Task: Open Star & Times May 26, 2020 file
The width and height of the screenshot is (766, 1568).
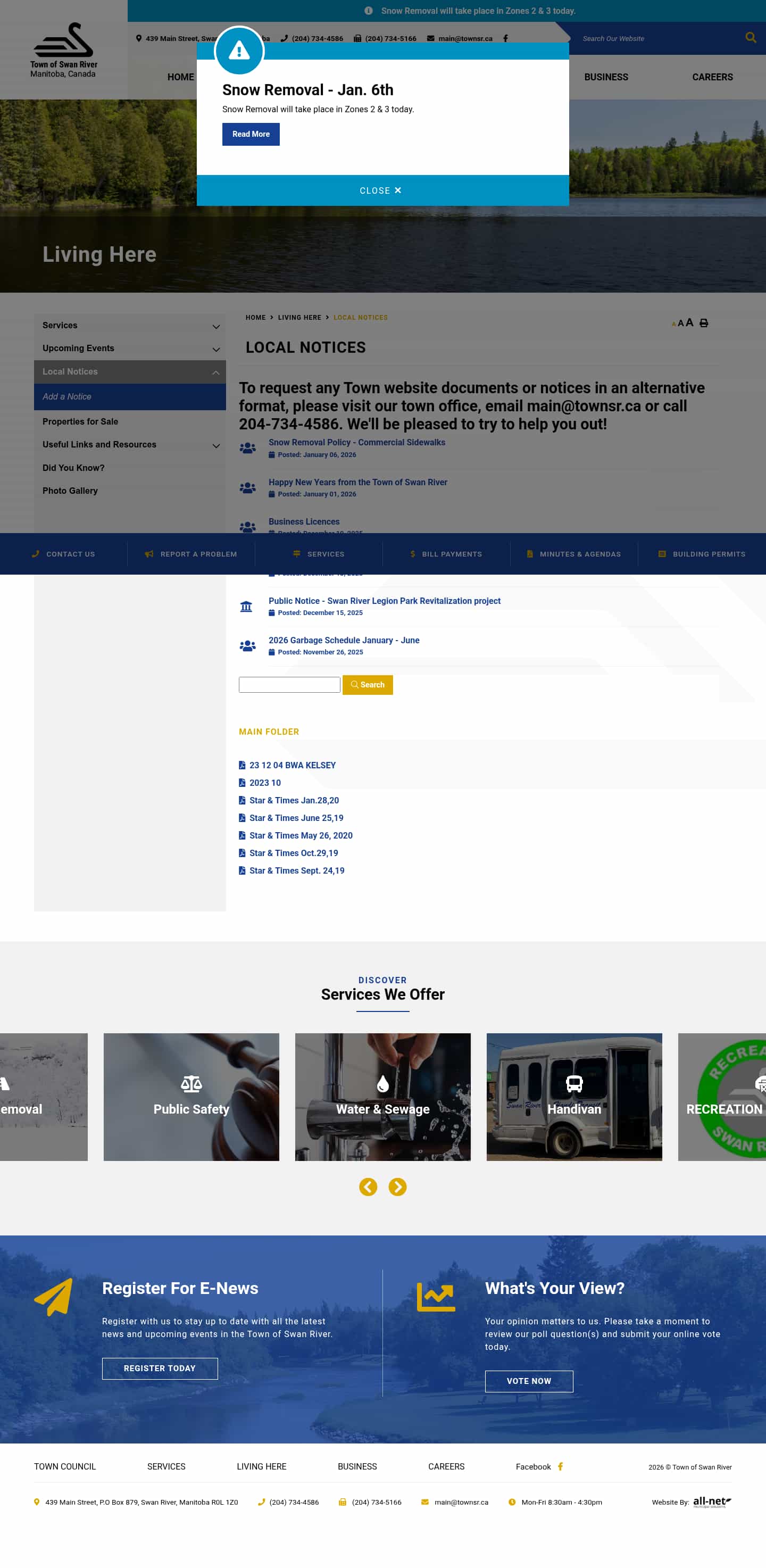Action: pos(301,836)
